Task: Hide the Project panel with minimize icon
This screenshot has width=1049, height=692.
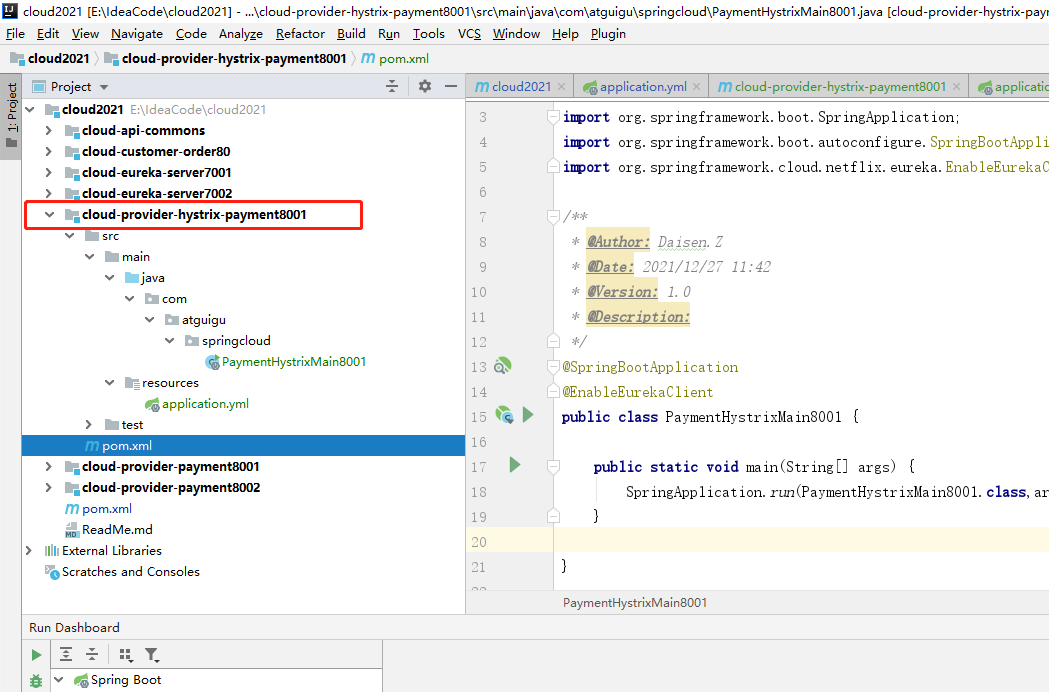Action: coord(451,86)
